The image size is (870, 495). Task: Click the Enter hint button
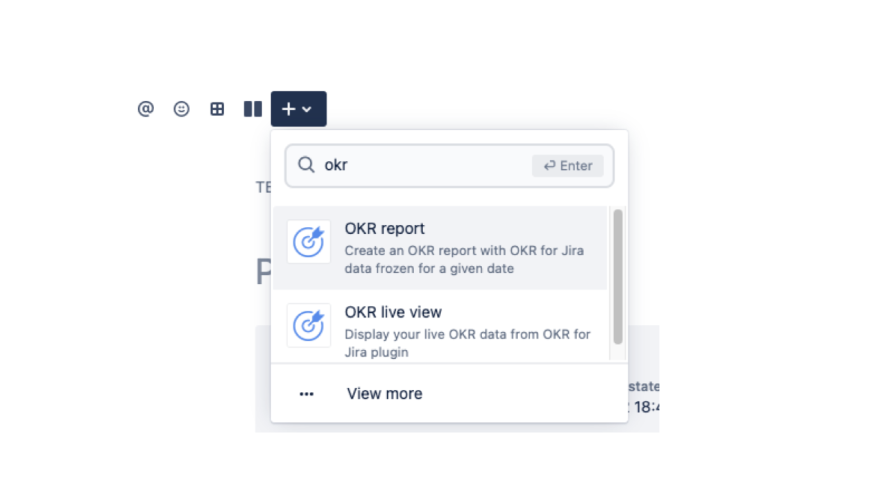[x=568, y=165]
